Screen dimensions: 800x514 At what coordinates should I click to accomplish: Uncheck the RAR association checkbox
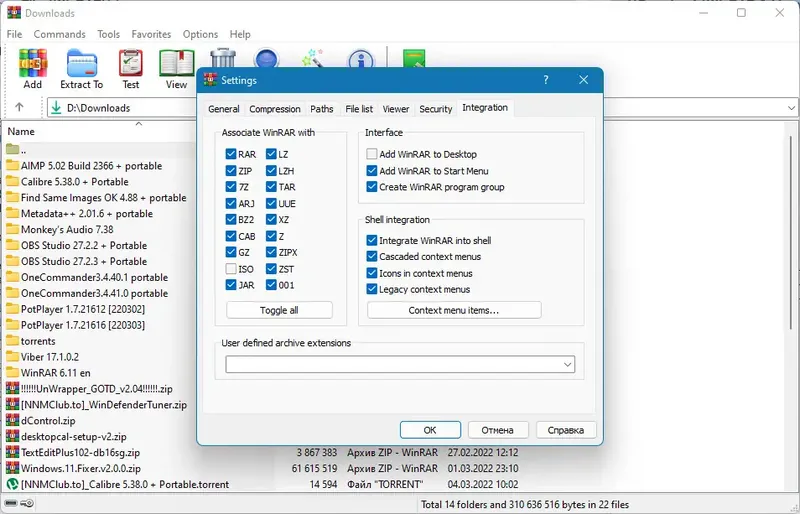point(231,154)
